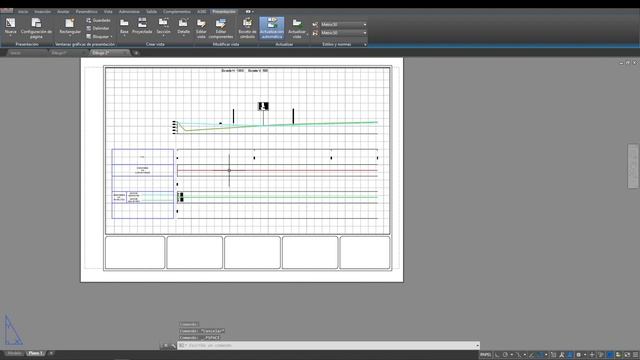
Task: Select the Plano 1 layout tab
Action: (x=36, y=353)
